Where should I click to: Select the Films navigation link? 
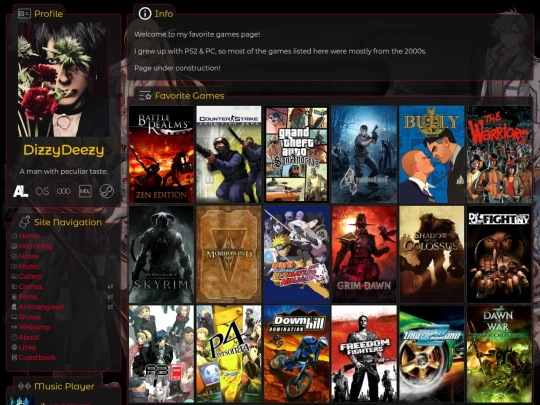coord(28,297)
